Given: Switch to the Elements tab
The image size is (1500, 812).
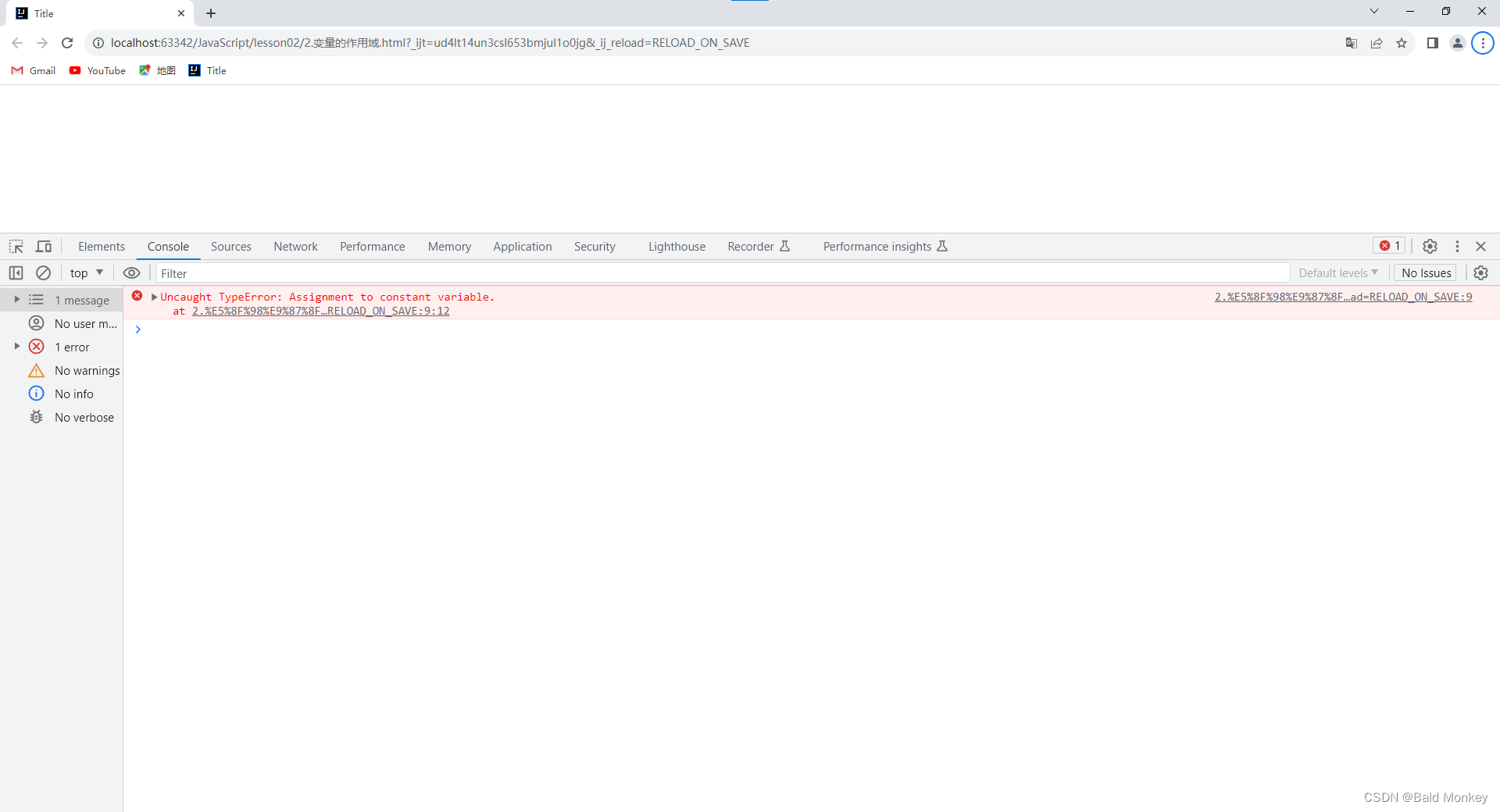Looking at the screenshot, I should click(102, 247).
